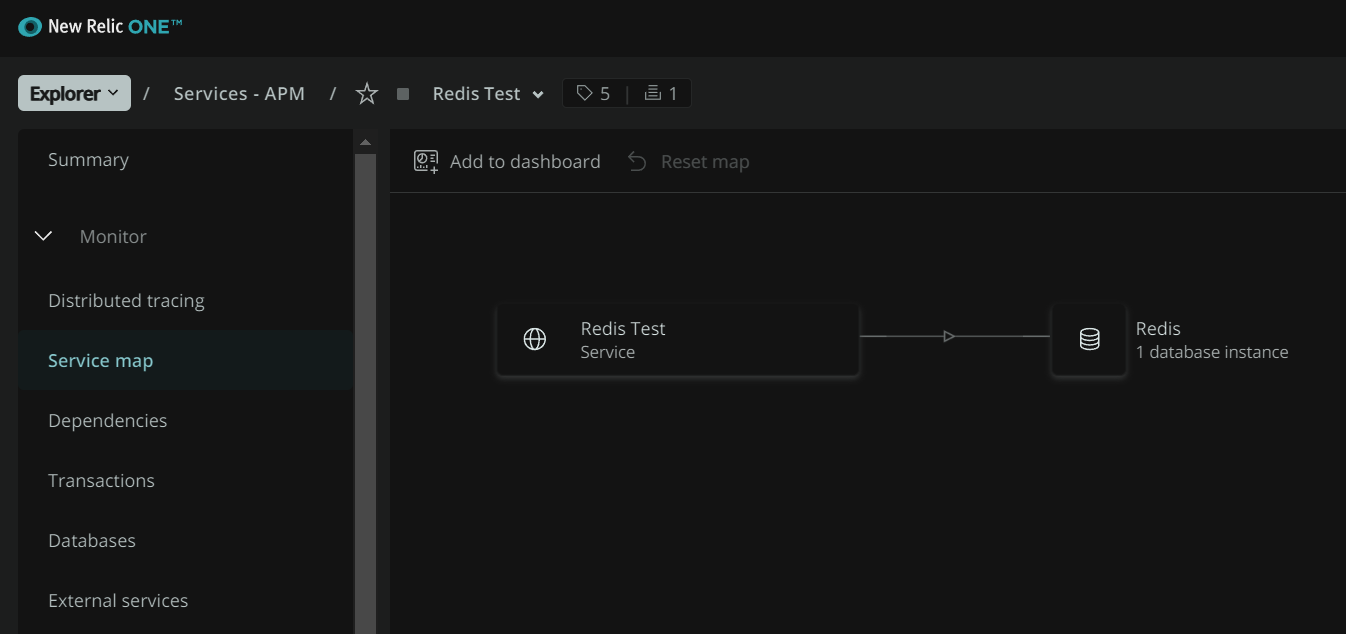Click the globe icon on Redis Test node
The height and width of the screenshot is (634, 1346).
pyautogui.click(x=535, y=340)
